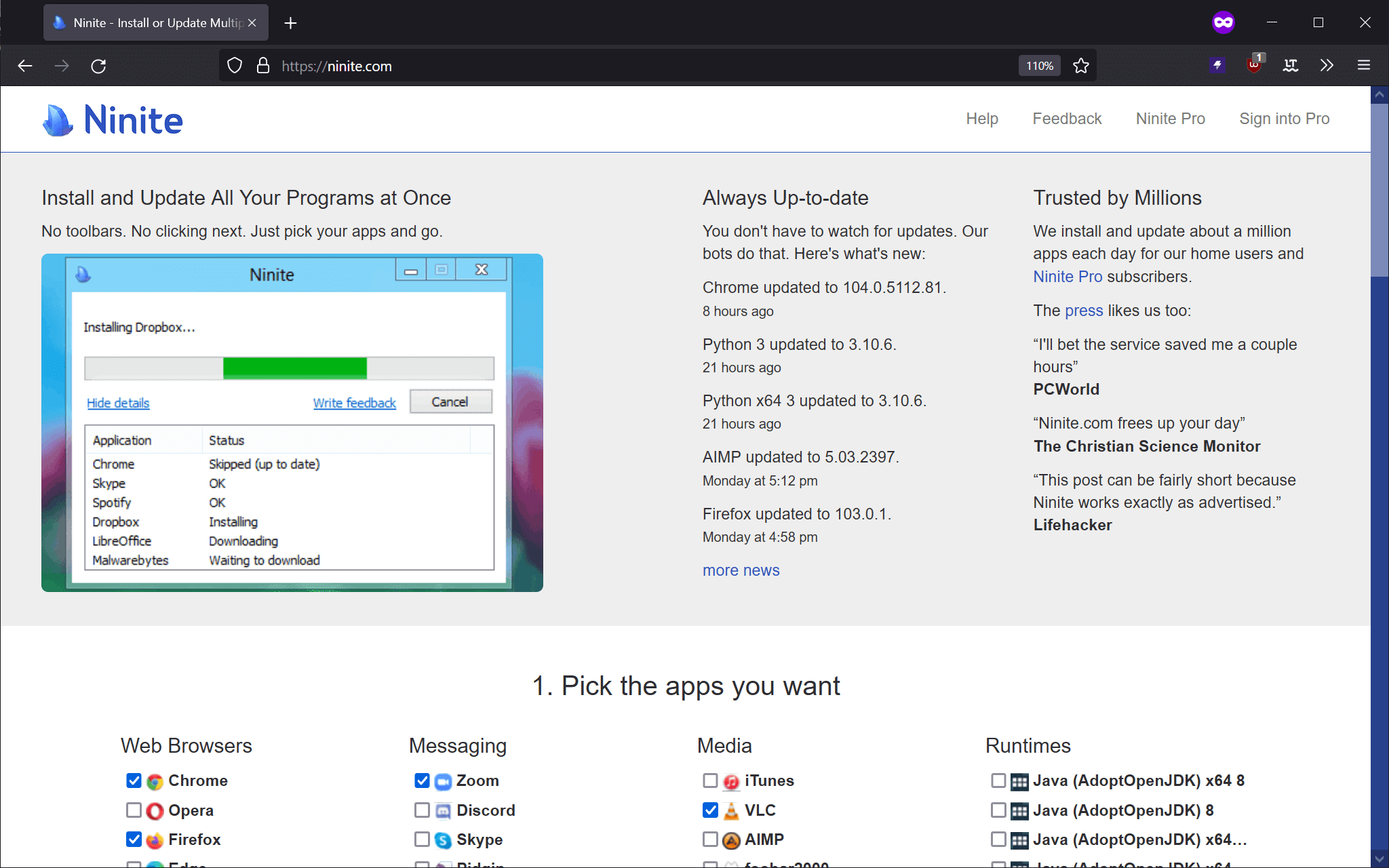The width and height of the screenshot is (1389, 868).
Task: Check the Discord checkbox
Action: coord(422,810)
